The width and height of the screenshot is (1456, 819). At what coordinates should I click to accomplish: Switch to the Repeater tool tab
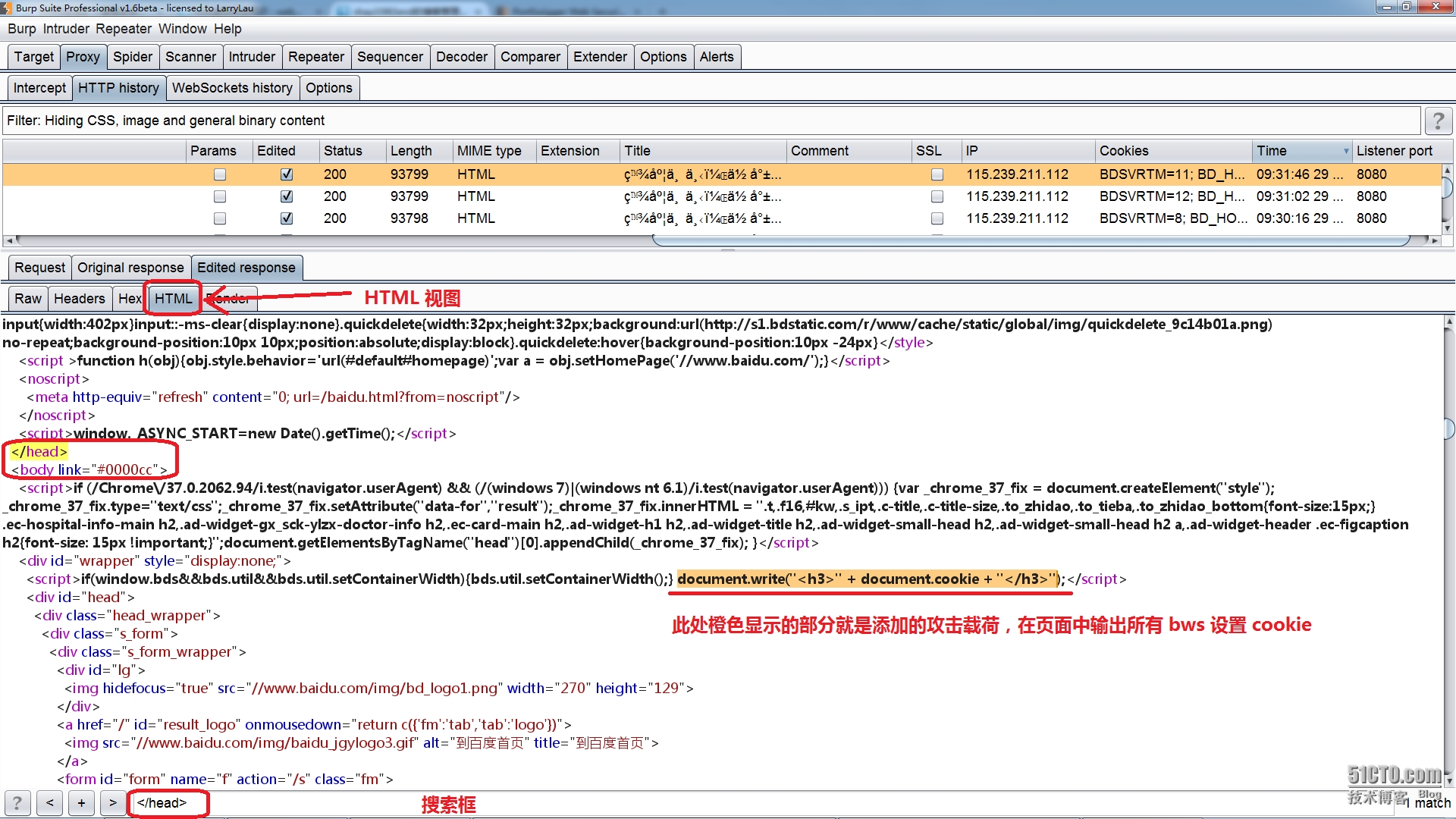point(316,57)
